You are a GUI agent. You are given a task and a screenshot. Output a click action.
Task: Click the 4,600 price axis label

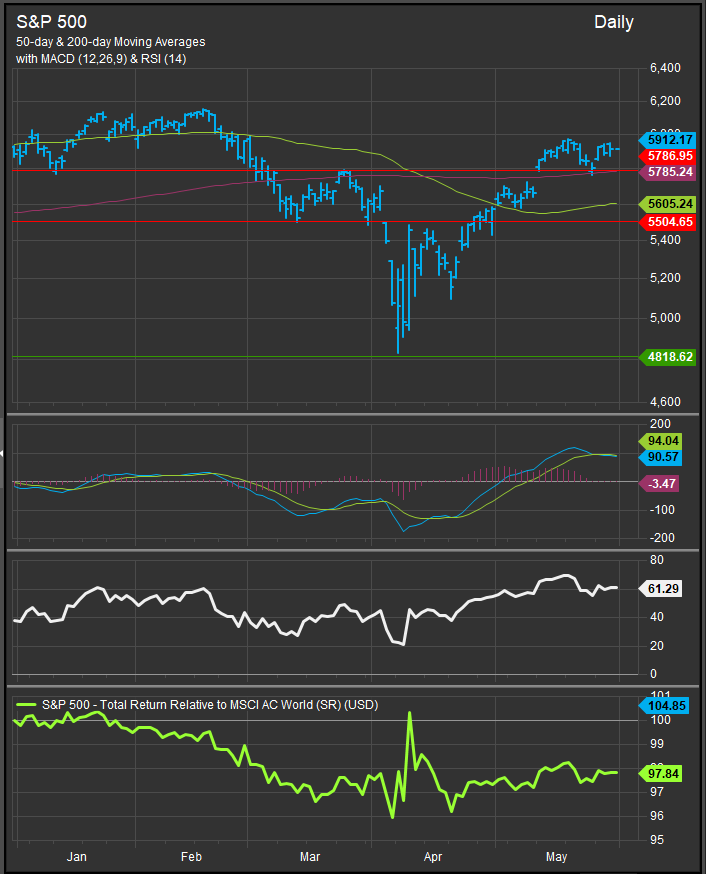pyautogui.click(x=665, y=401)
